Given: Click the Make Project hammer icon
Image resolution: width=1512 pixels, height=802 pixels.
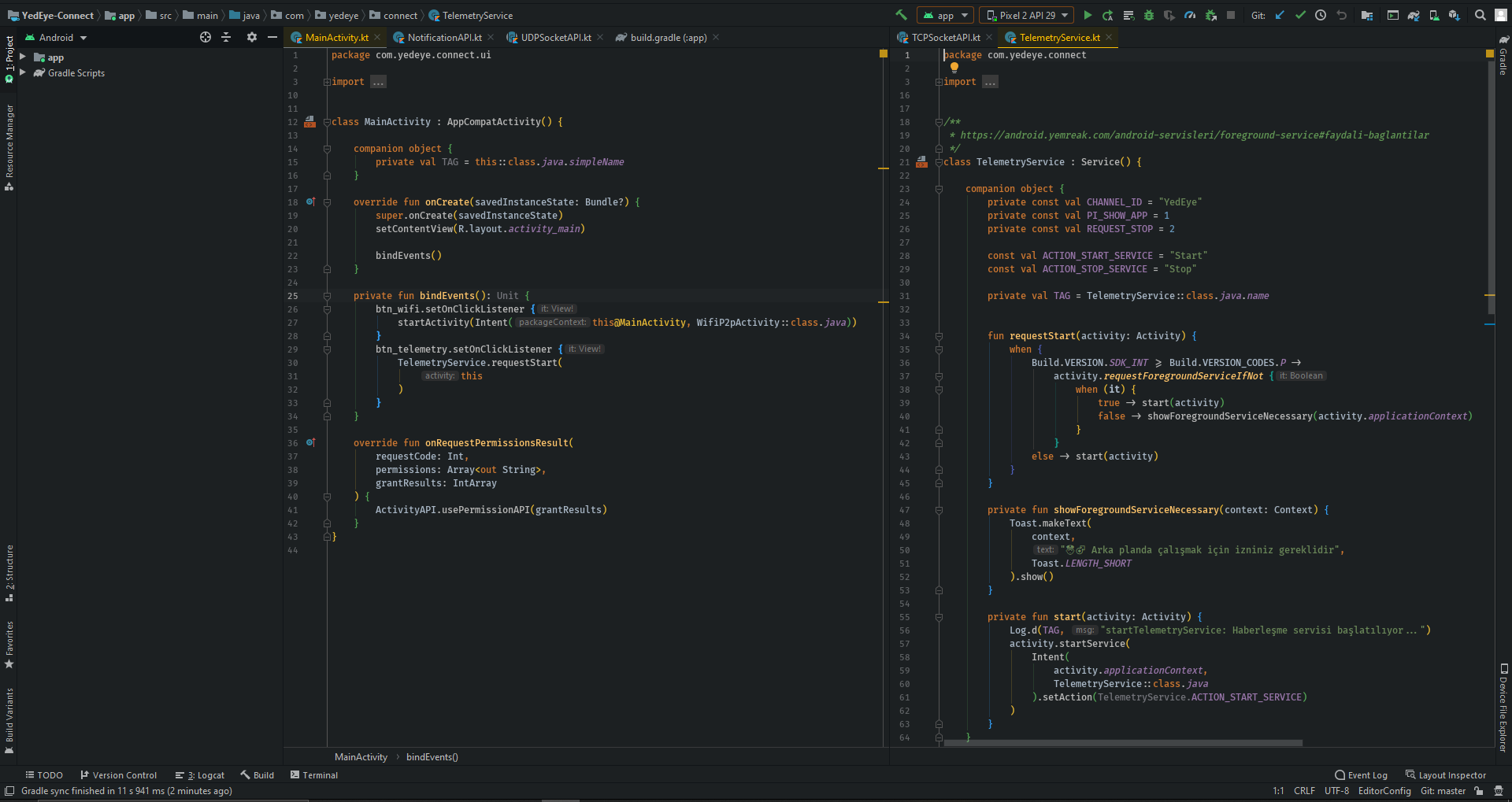Looking at the screenshot, I should pyautogui.click(x=901, y=15).
